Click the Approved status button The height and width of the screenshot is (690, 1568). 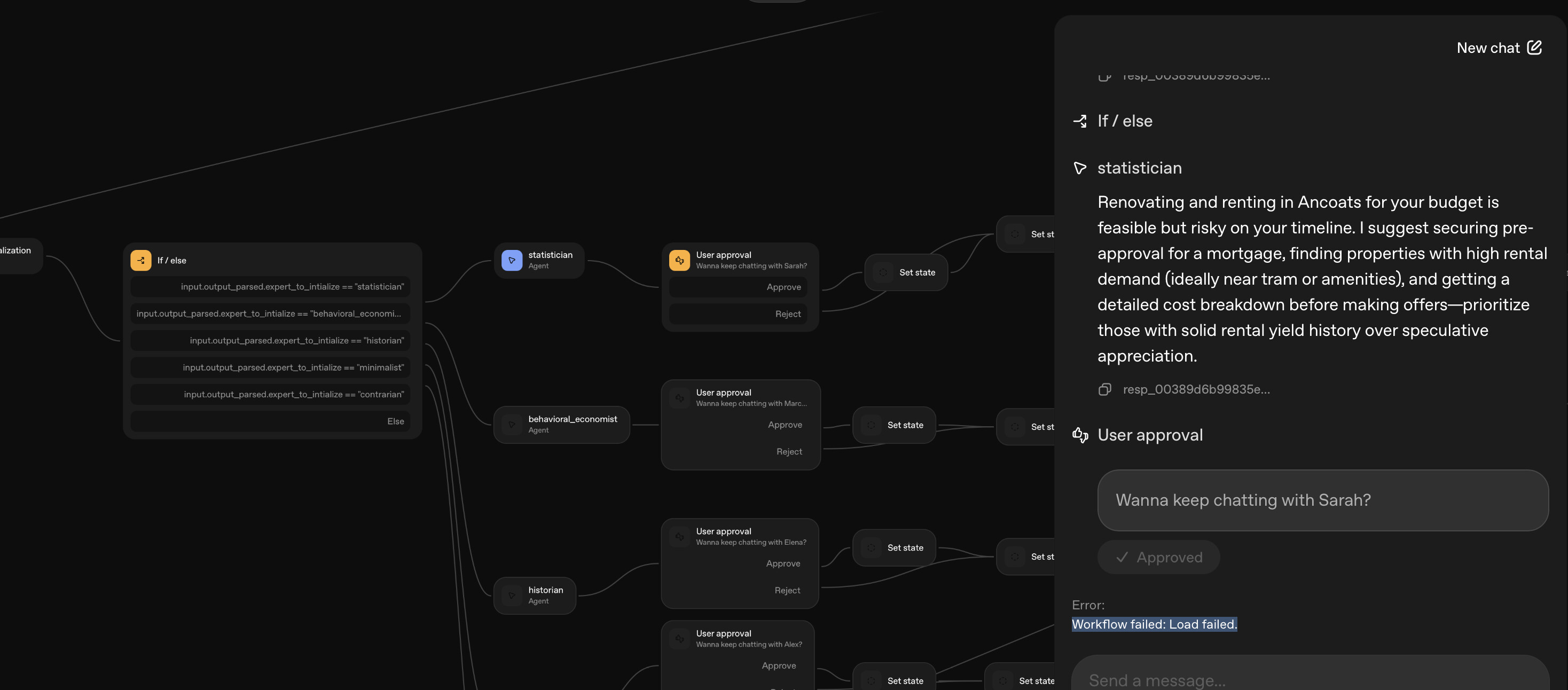coord(1158,558)
